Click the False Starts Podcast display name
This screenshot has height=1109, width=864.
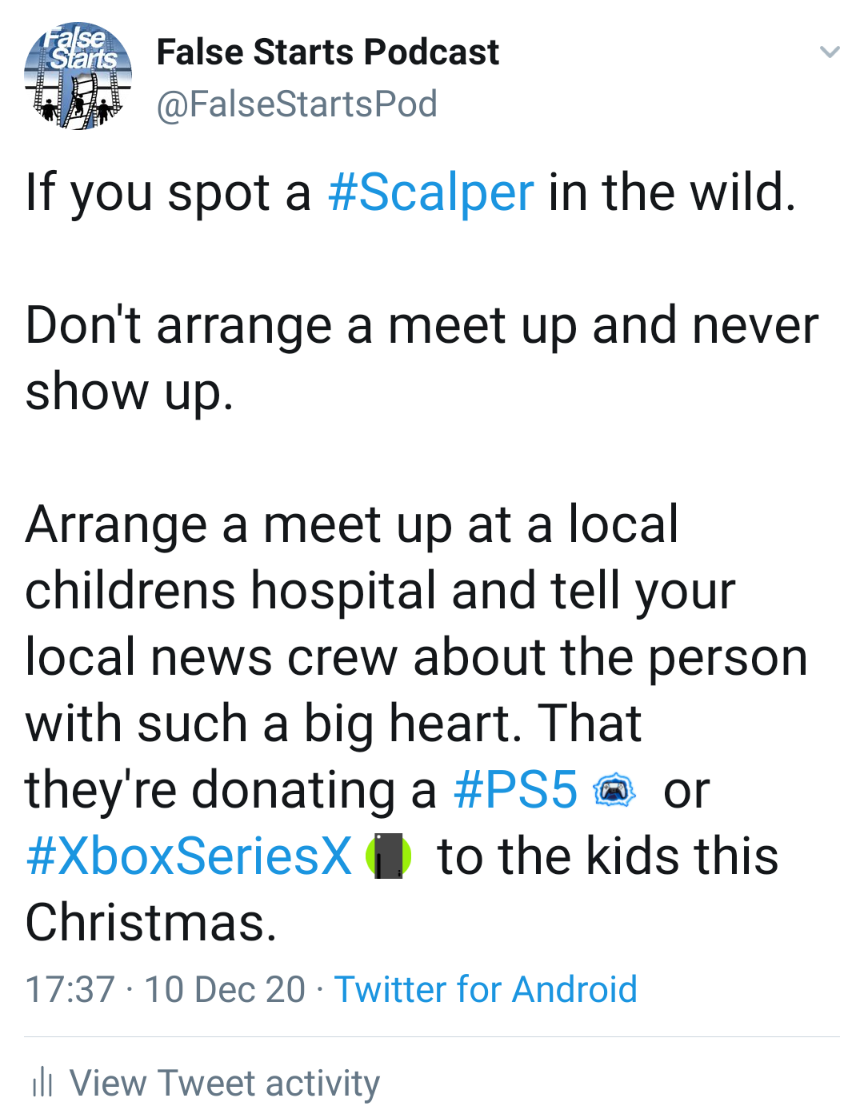coord(328,52)
